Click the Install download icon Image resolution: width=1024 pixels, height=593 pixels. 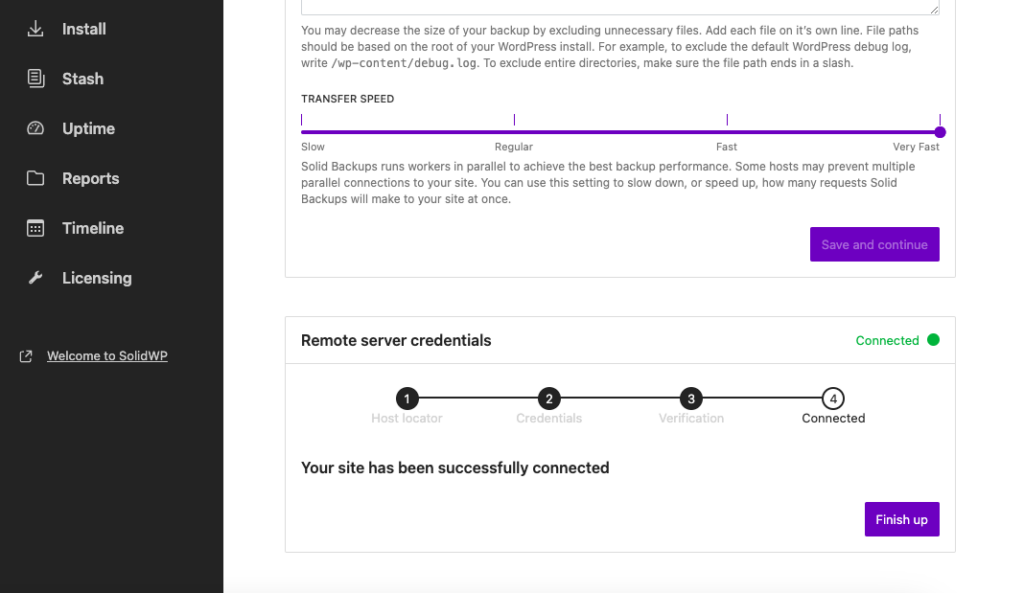coord(36,29)
